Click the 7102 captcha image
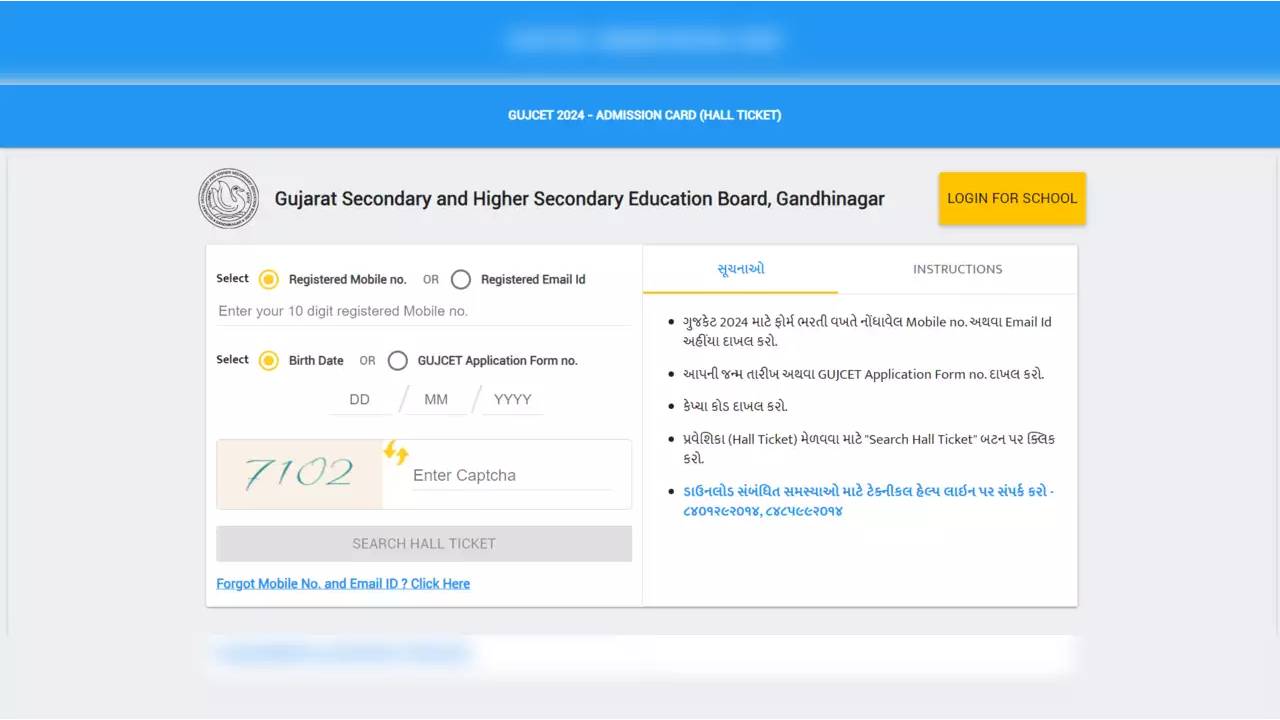This screenshot has width=1280, height=720. pos(300,474)
